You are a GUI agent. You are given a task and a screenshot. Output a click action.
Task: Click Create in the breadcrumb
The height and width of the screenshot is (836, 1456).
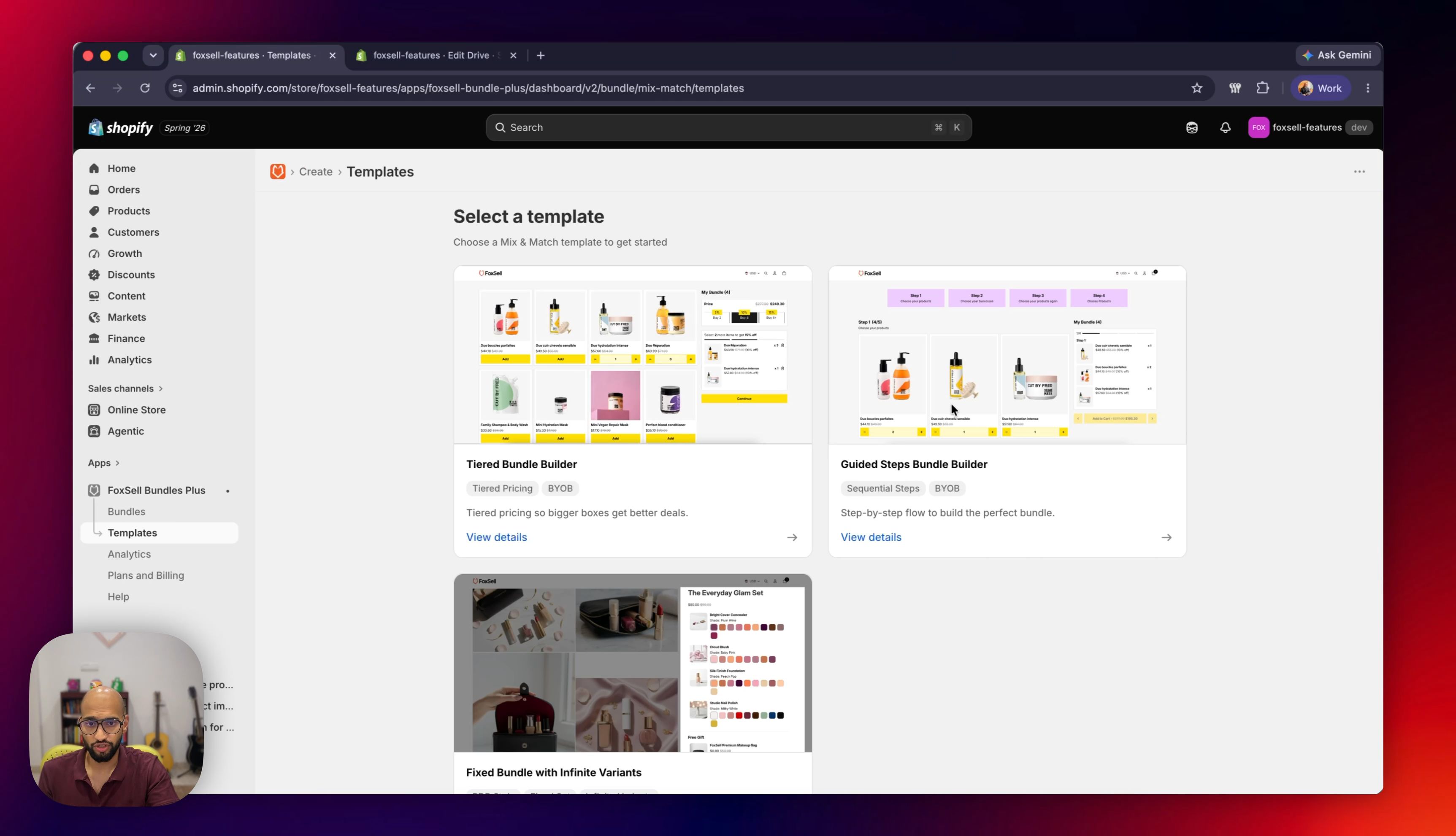[315, 172]
